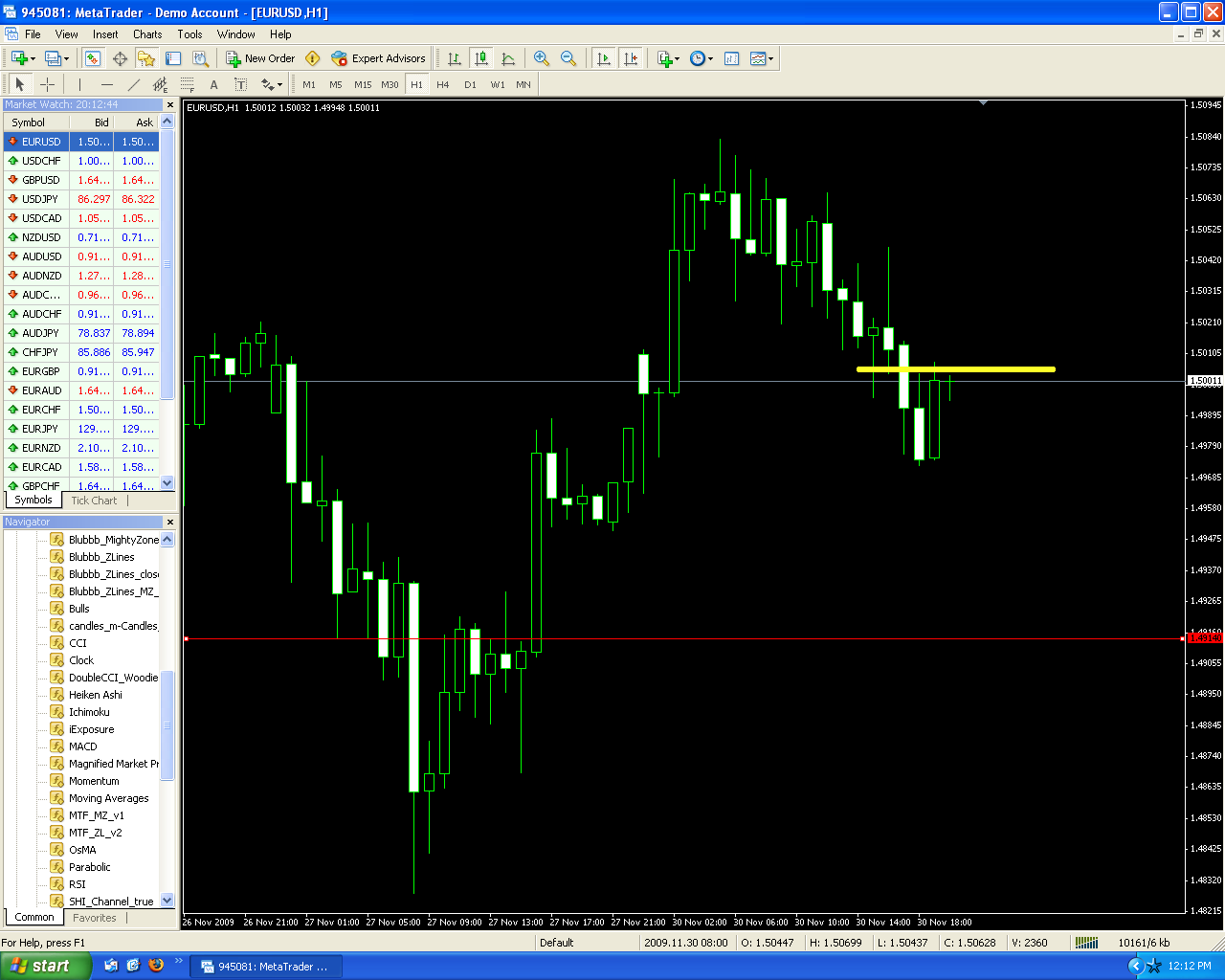
Task: Toggle chart Auto Scroll
Action: point(603,58)
